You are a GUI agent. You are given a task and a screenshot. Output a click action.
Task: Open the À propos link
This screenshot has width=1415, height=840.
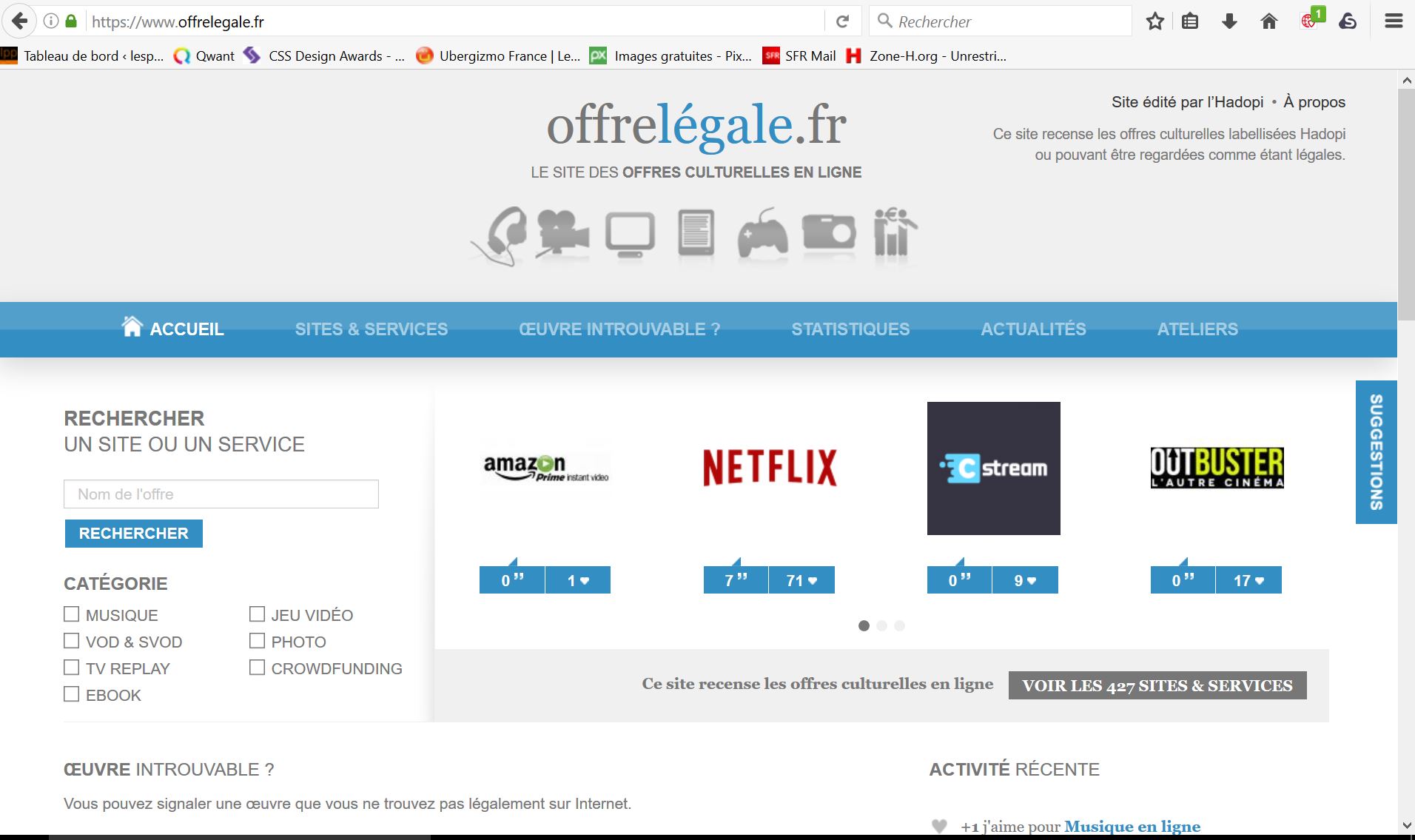pos(1314,102)
